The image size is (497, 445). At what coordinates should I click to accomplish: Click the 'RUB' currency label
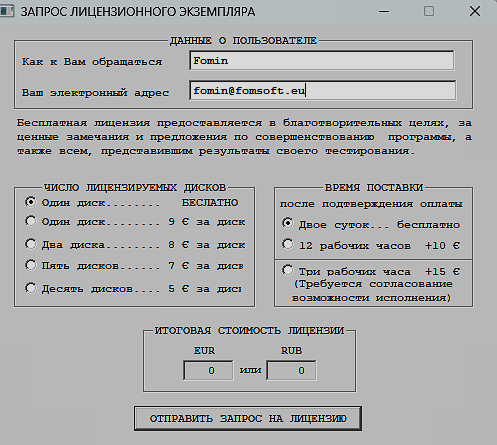[291, 351]
